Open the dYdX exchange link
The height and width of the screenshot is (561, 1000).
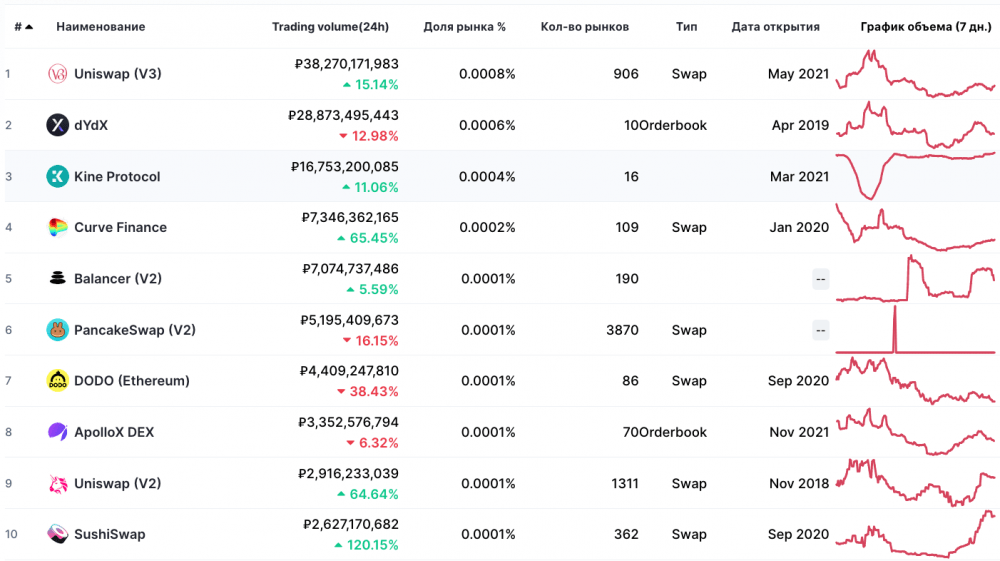[91, 126]
